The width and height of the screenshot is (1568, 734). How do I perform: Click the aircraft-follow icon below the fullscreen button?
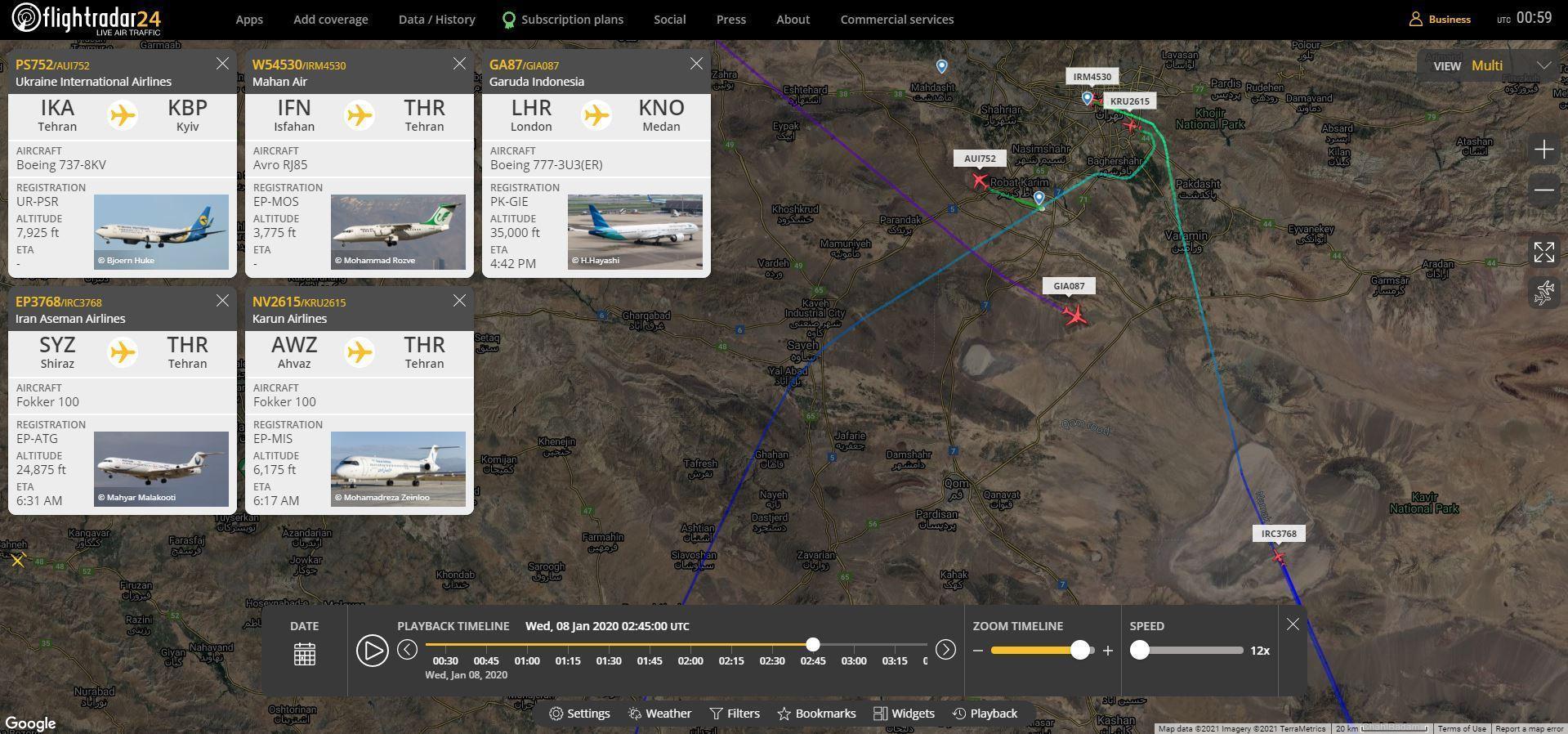(x=1543, y=292)
